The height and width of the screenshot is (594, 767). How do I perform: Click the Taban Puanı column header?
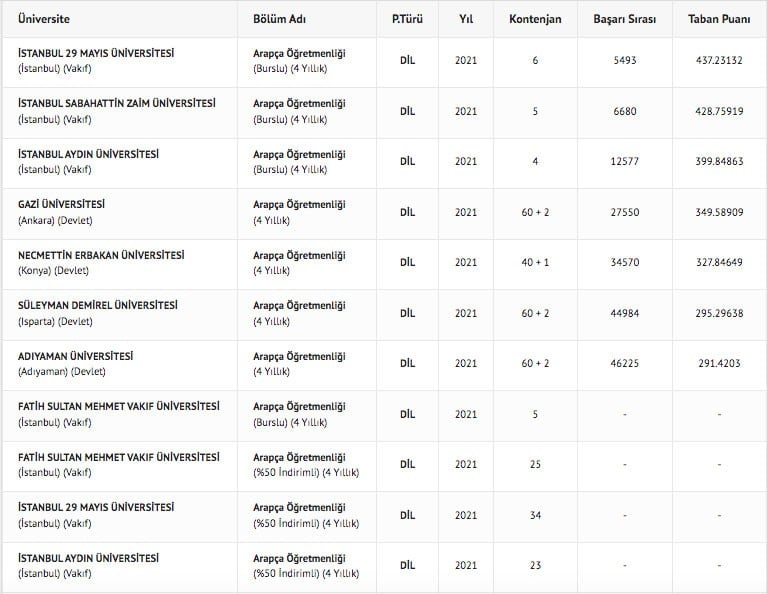coord(719,19)
